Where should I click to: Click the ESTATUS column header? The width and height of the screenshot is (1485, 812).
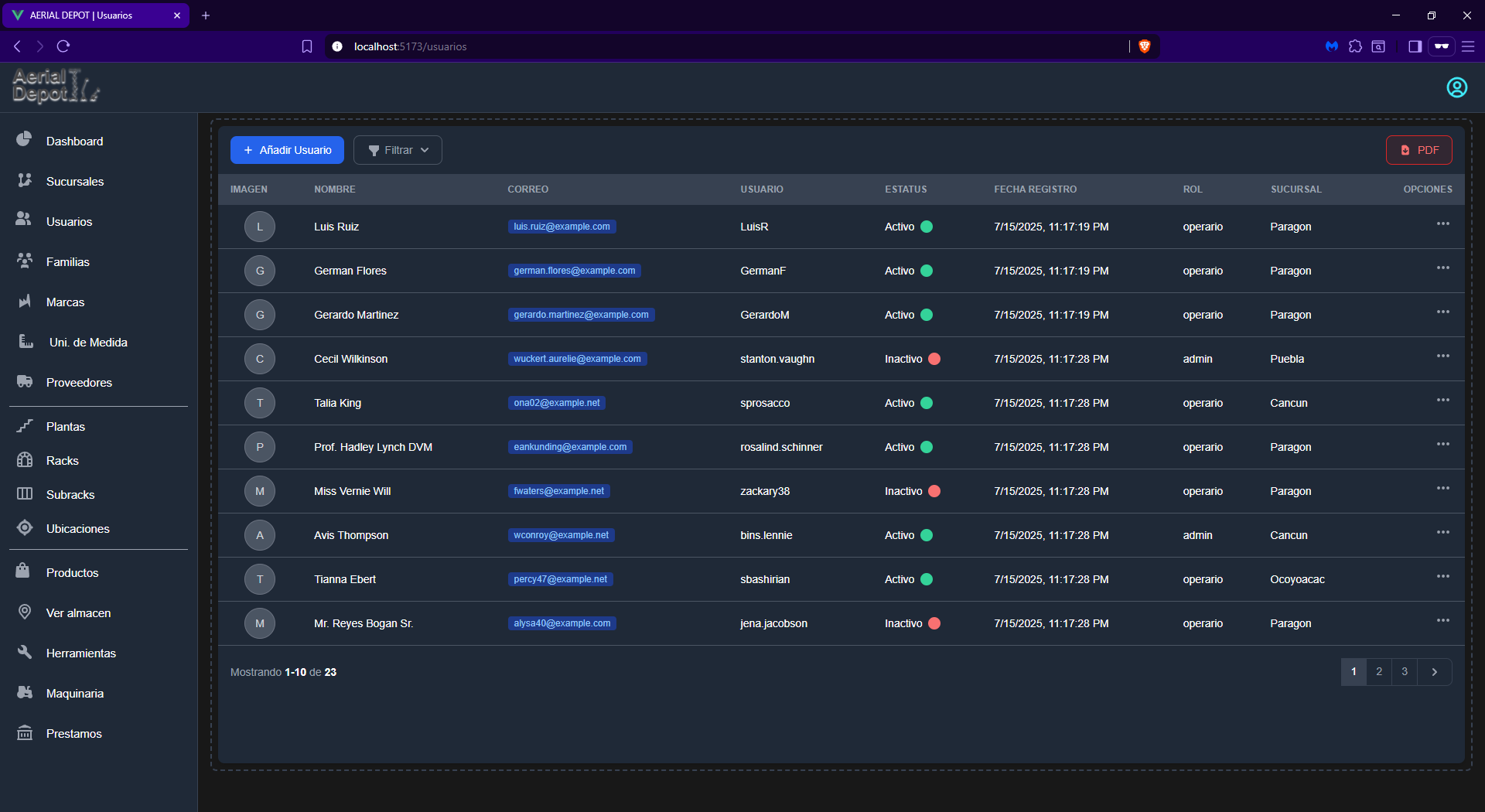point(906,189)
